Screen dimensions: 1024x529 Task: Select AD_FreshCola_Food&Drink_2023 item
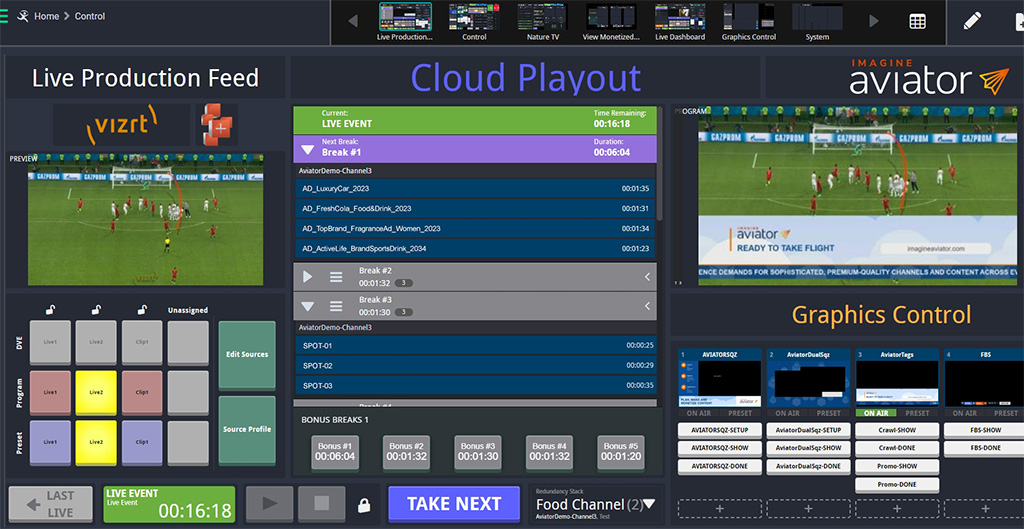click(x=475, y=209)
